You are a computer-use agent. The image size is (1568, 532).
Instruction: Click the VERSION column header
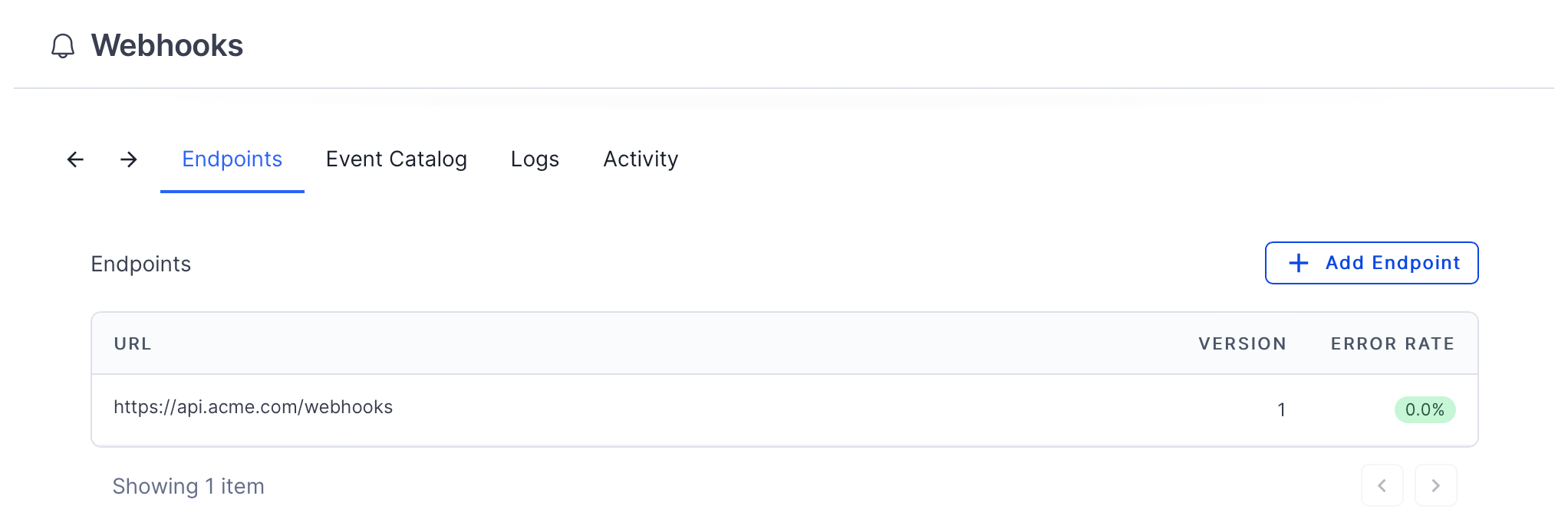pos(1243,343)
